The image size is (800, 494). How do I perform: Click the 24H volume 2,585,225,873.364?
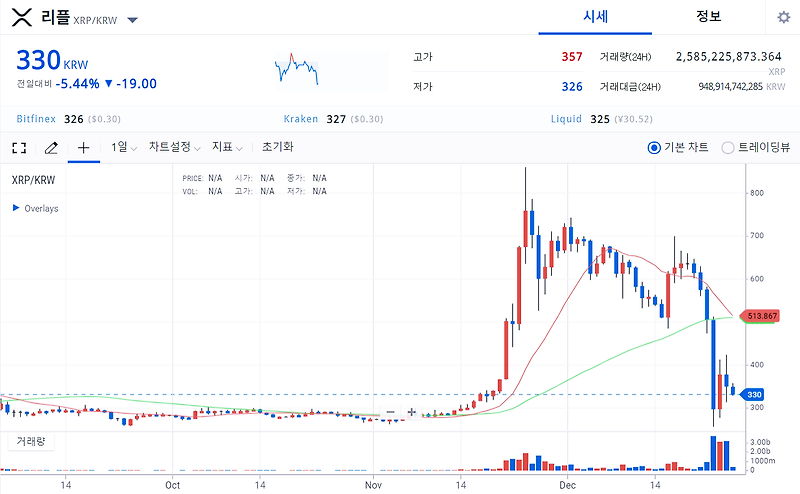[x=729, y=57]
